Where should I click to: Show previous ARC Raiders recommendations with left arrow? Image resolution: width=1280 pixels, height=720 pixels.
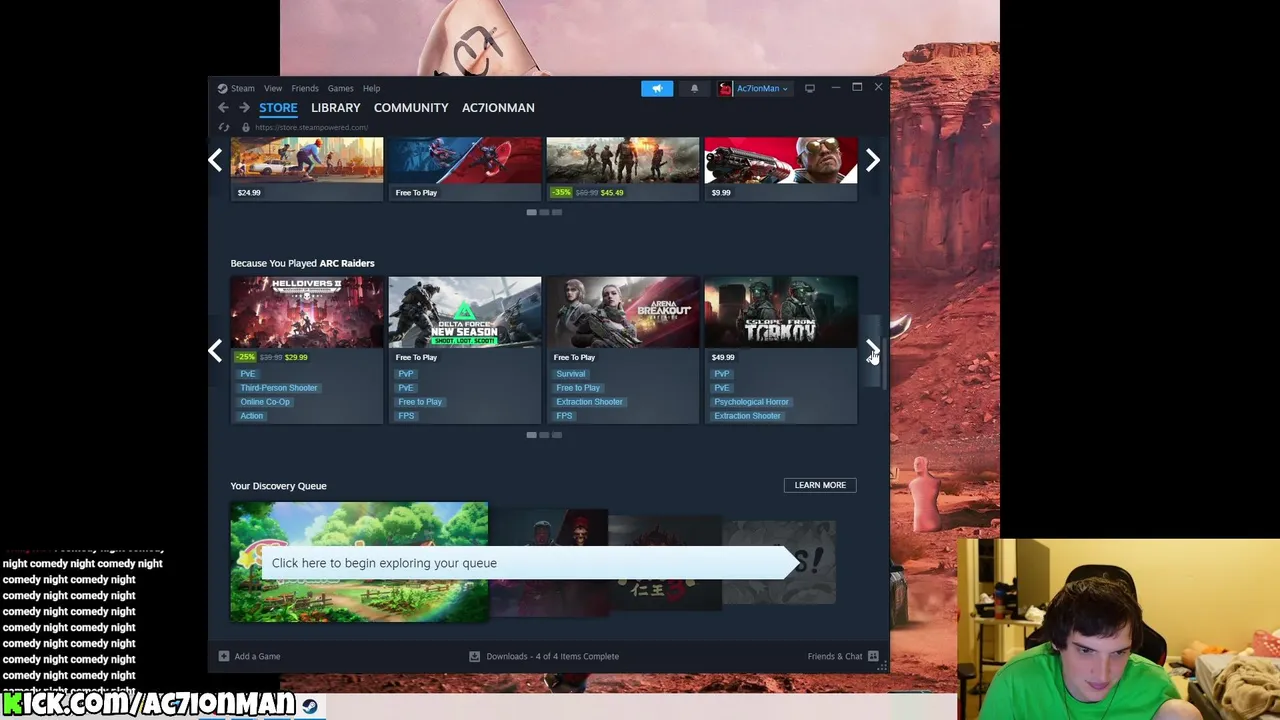(x=215, y=350)
